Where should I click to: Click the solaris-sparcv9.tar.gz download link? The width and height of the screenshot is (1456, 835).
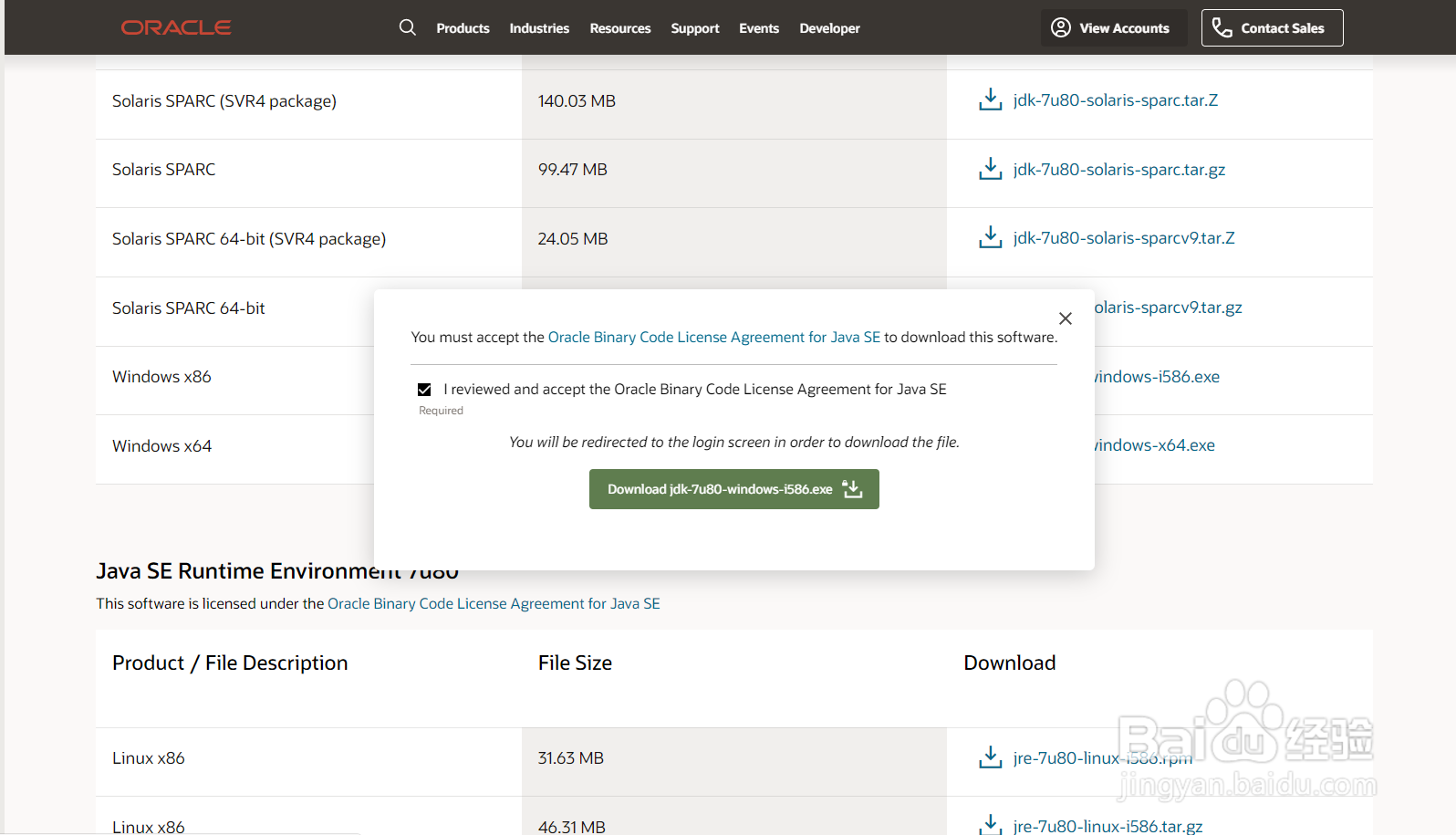pyautogui.click(x=1168, y=308)
